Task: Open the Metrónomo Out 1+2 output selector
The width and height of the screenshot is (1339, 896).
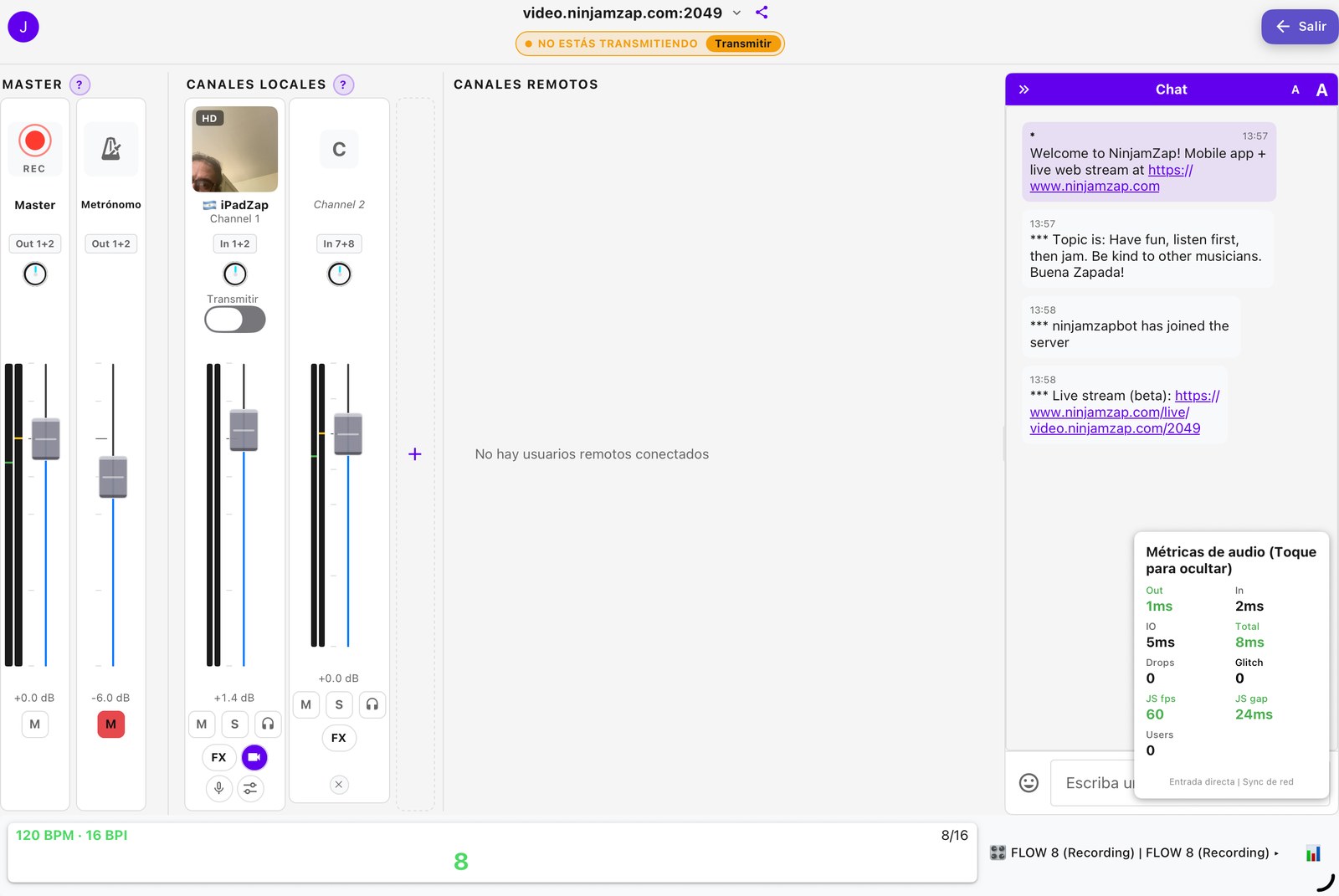Action: (x=111, y=243)
